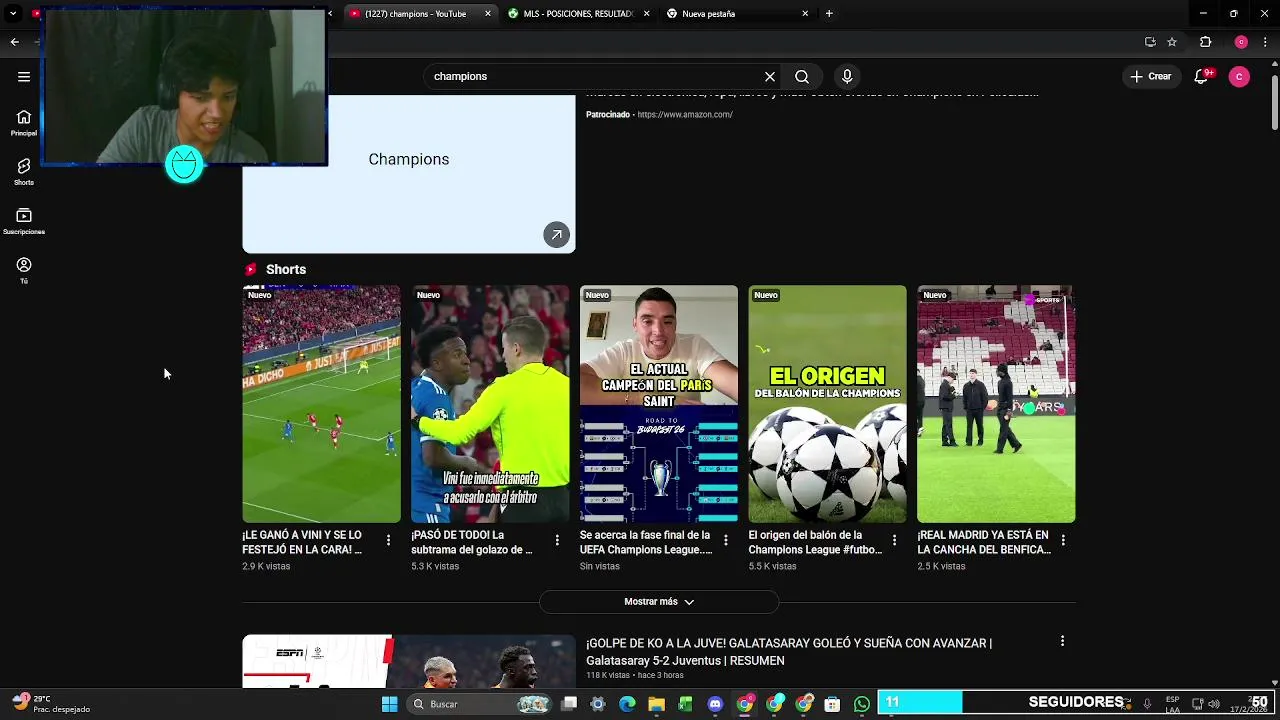Image resolution: width=1280 pixels, height=720 pixels.
Task: Open Discord from the taskbar
Action: [x=715, y=704]
